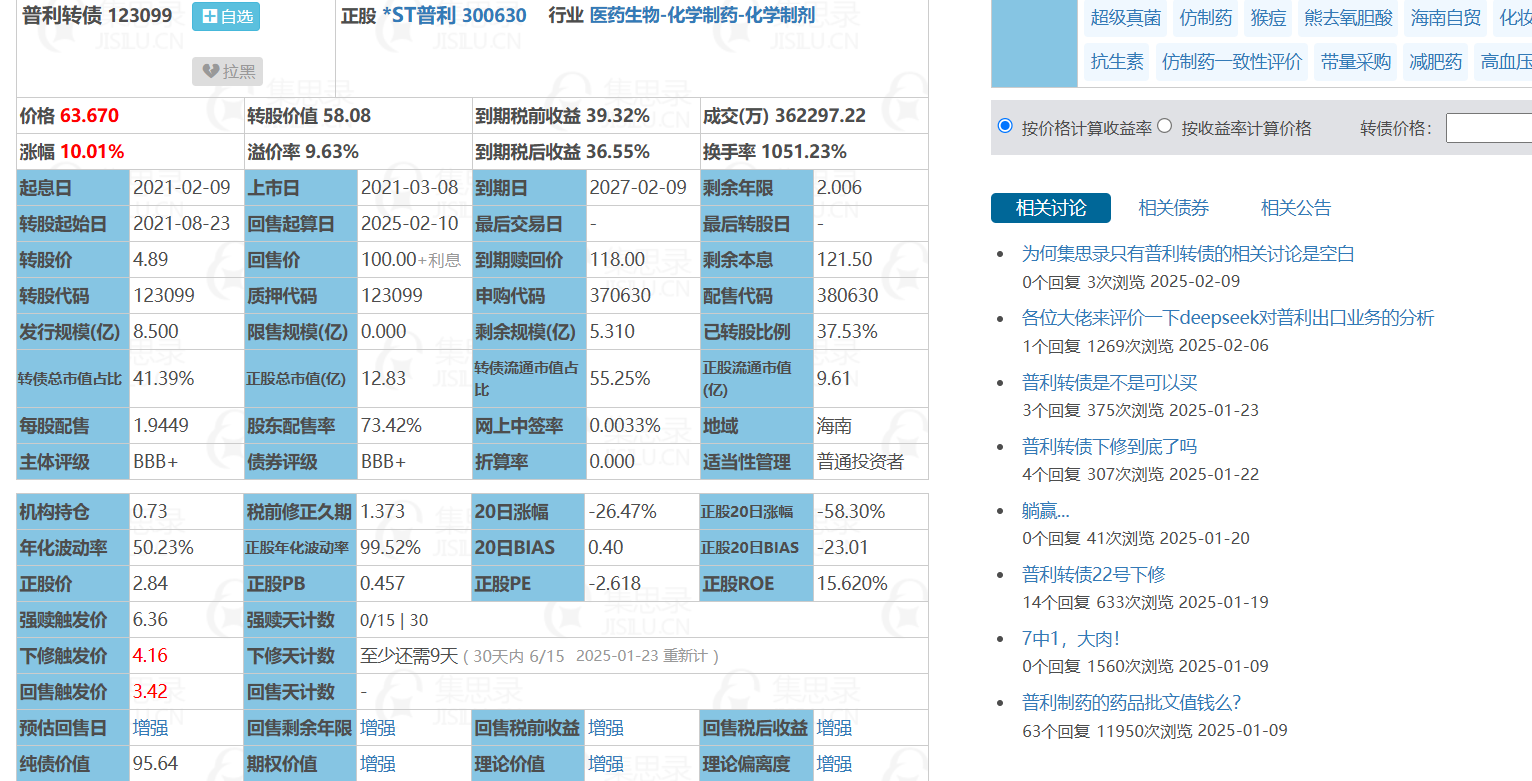Click the 涨幅 value 10.01%
1532x781 pixels.
click(92, 152)
